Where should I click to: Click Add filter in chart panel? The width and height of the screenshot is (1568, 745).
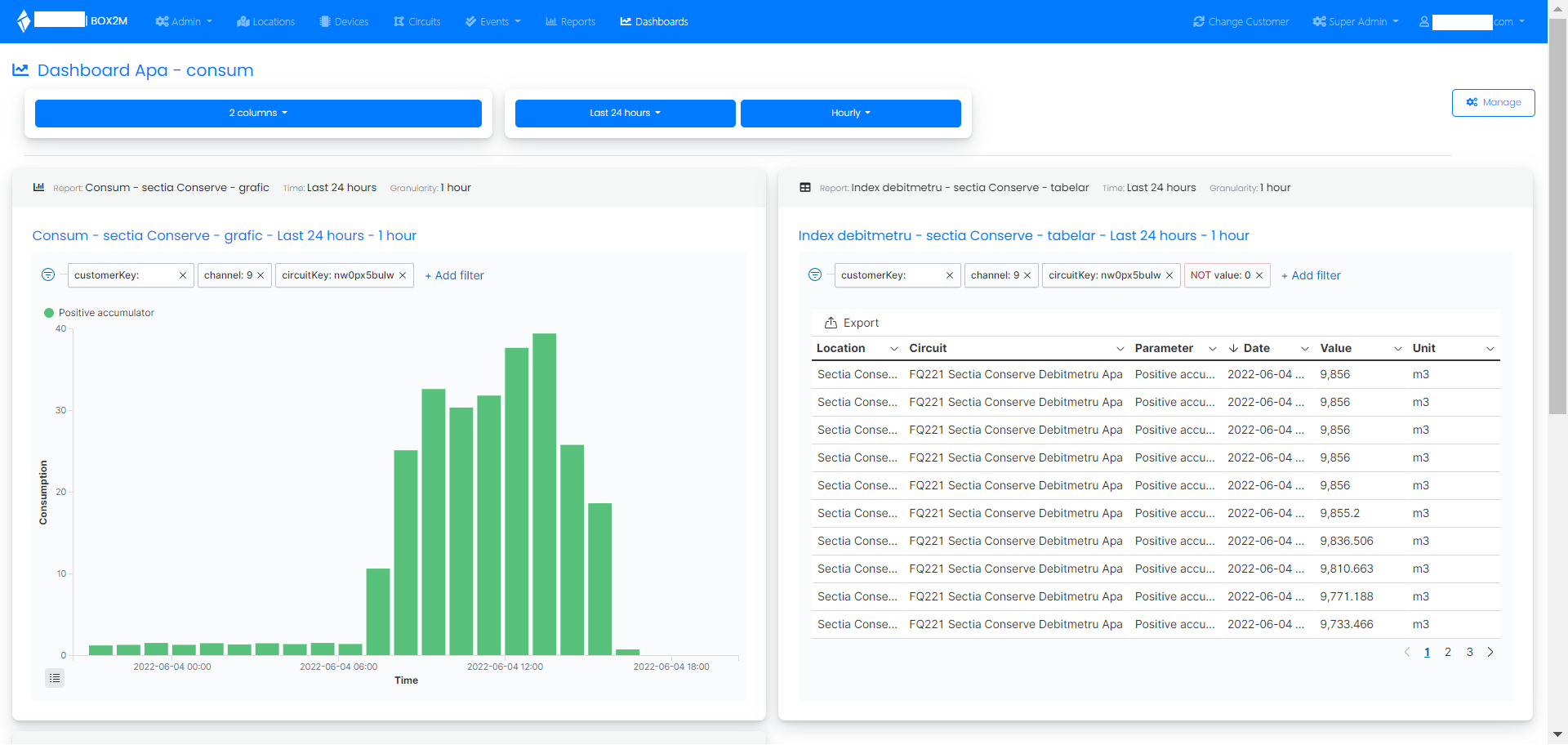(455, 276)
